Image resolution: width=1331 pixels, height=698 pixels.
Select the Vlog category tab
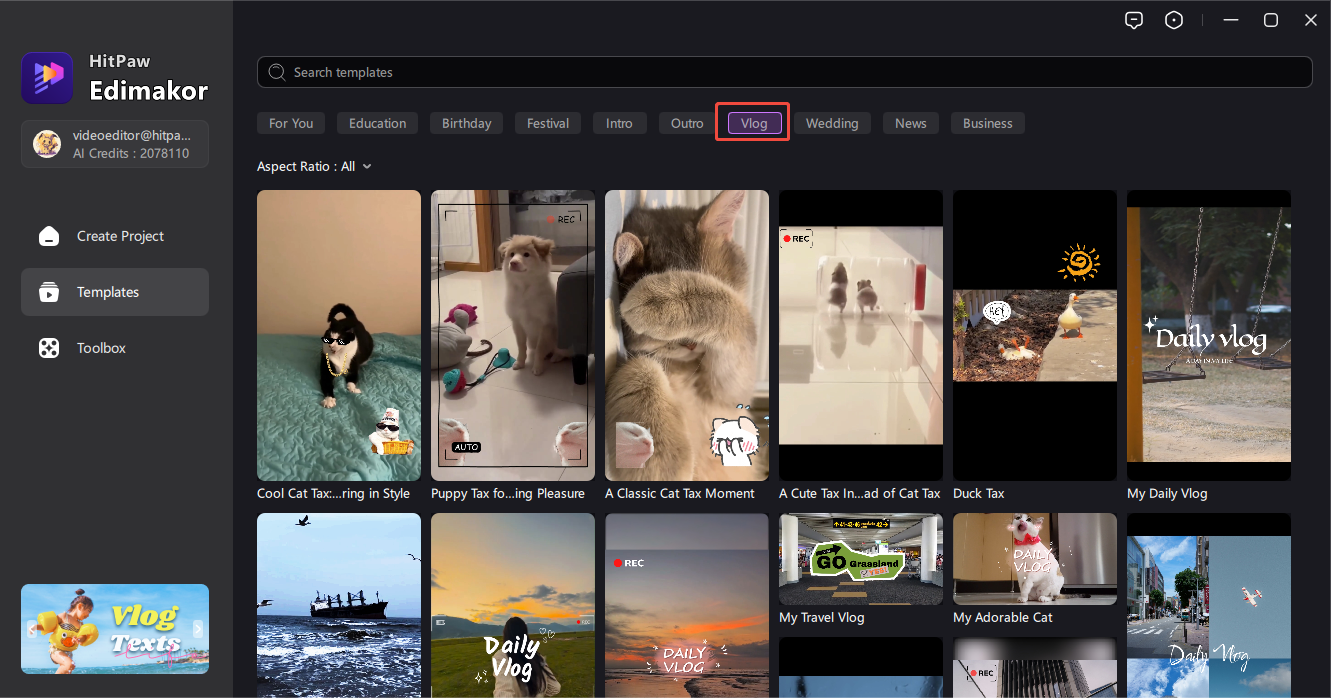[x=753, y=123]
